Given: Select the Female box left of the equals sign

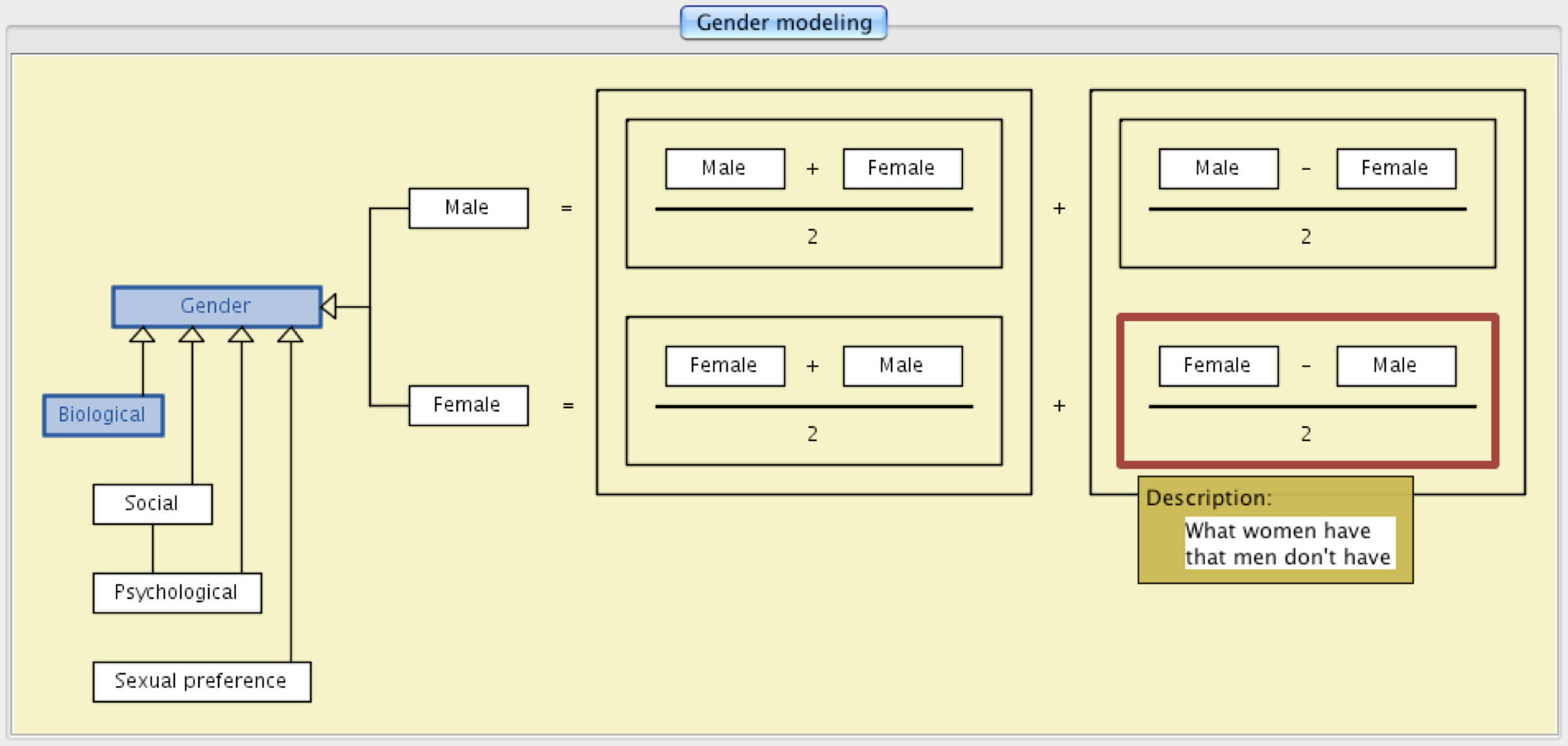Looking at the screenshot, I should 468,405.
